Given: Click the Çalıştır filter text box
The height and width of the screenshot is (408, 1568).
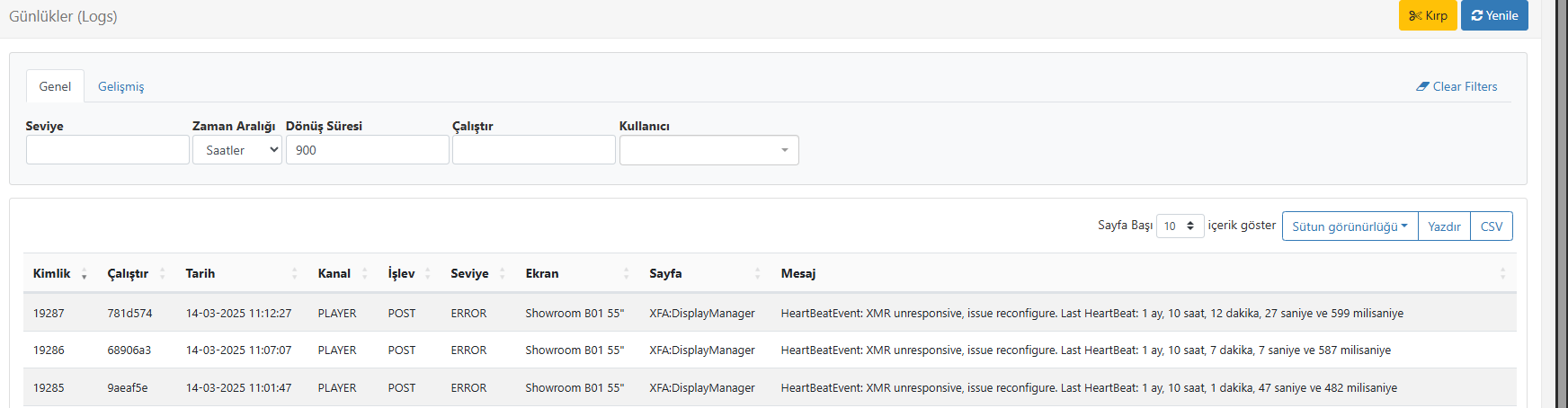Looking at the screenshot, I should [x=534, y=150].
